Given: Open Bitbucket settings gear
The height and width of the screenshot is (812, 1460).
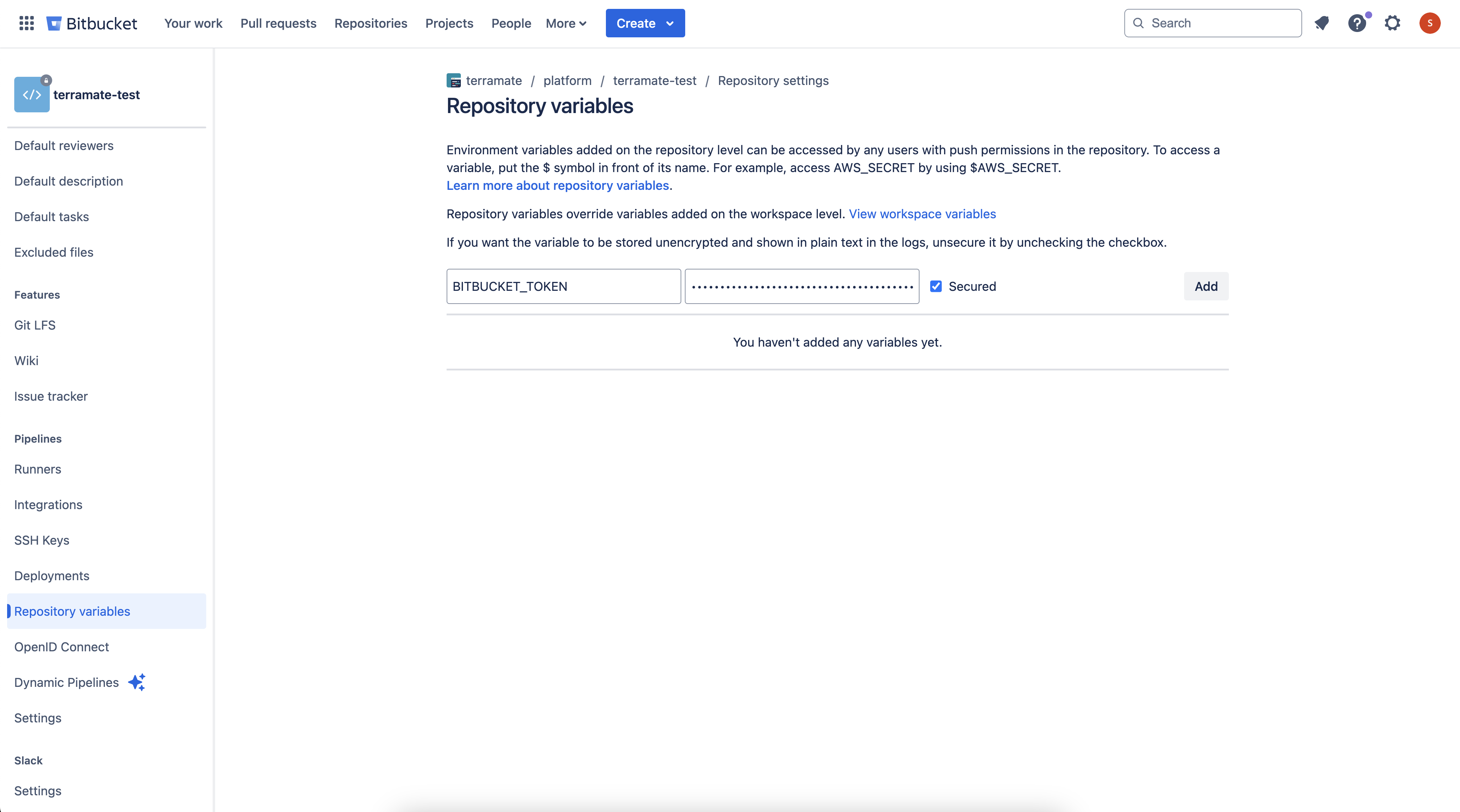Looking at the screenshot, I should 1392,23.
